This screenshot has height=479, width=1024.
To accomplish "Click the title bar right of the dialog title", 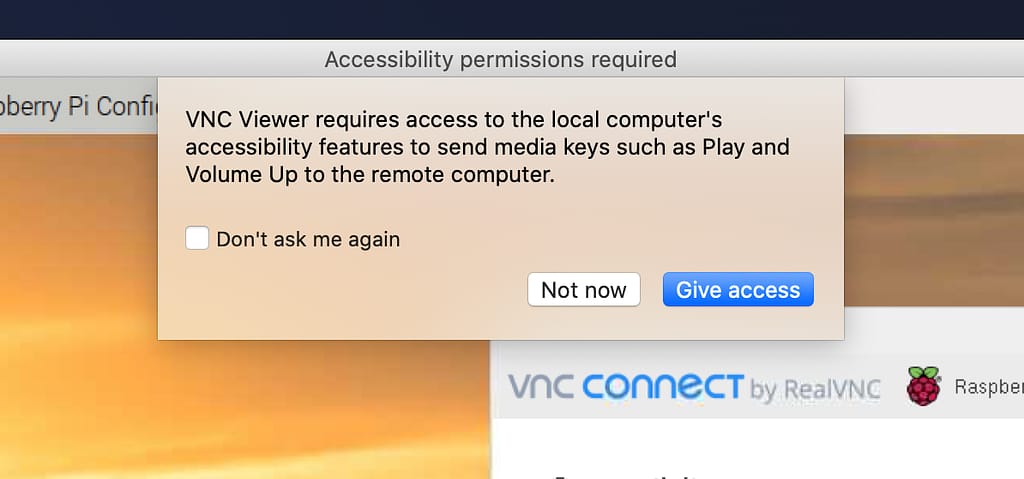I will tap(850, 60).
